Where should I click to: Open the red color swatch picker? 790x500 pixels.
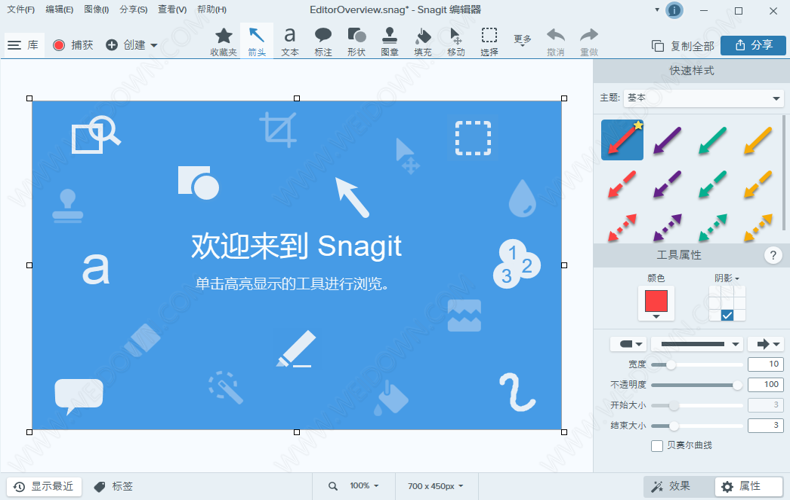pyautogui.click(x=656, y=303)
